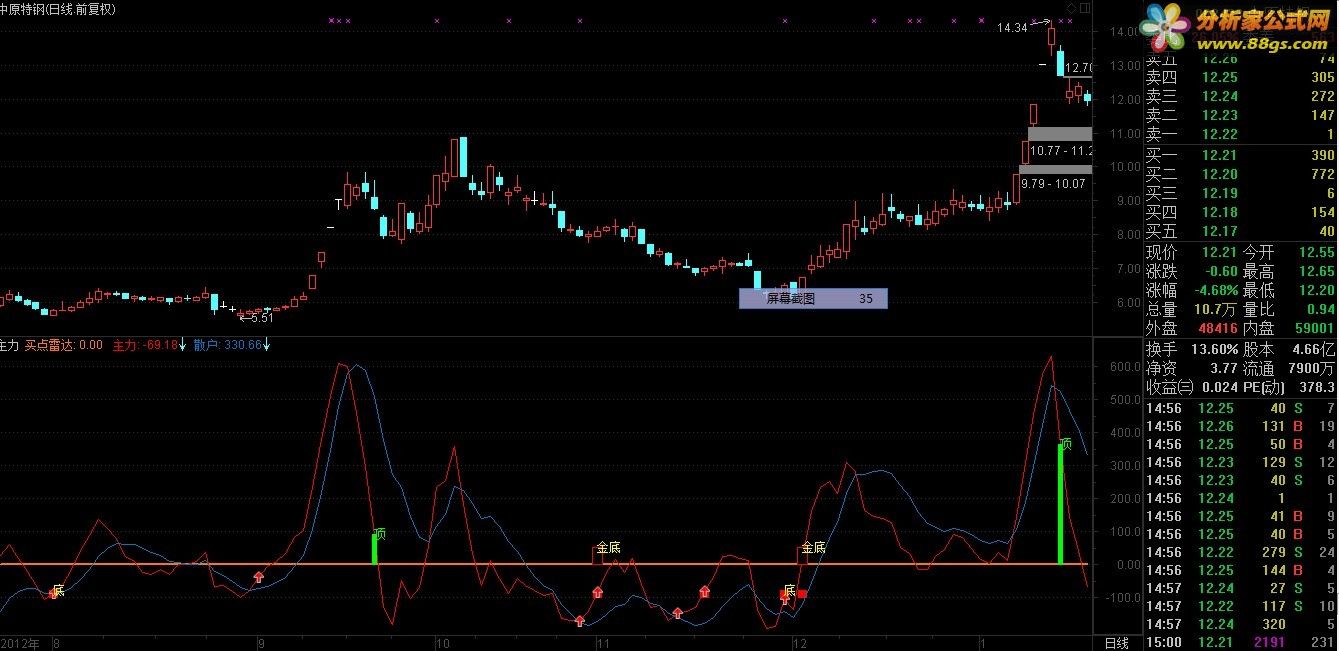Click the gray gap zone labeled 9.79 - 10.07
The image size is (1339, 651).
(1055, 170)
